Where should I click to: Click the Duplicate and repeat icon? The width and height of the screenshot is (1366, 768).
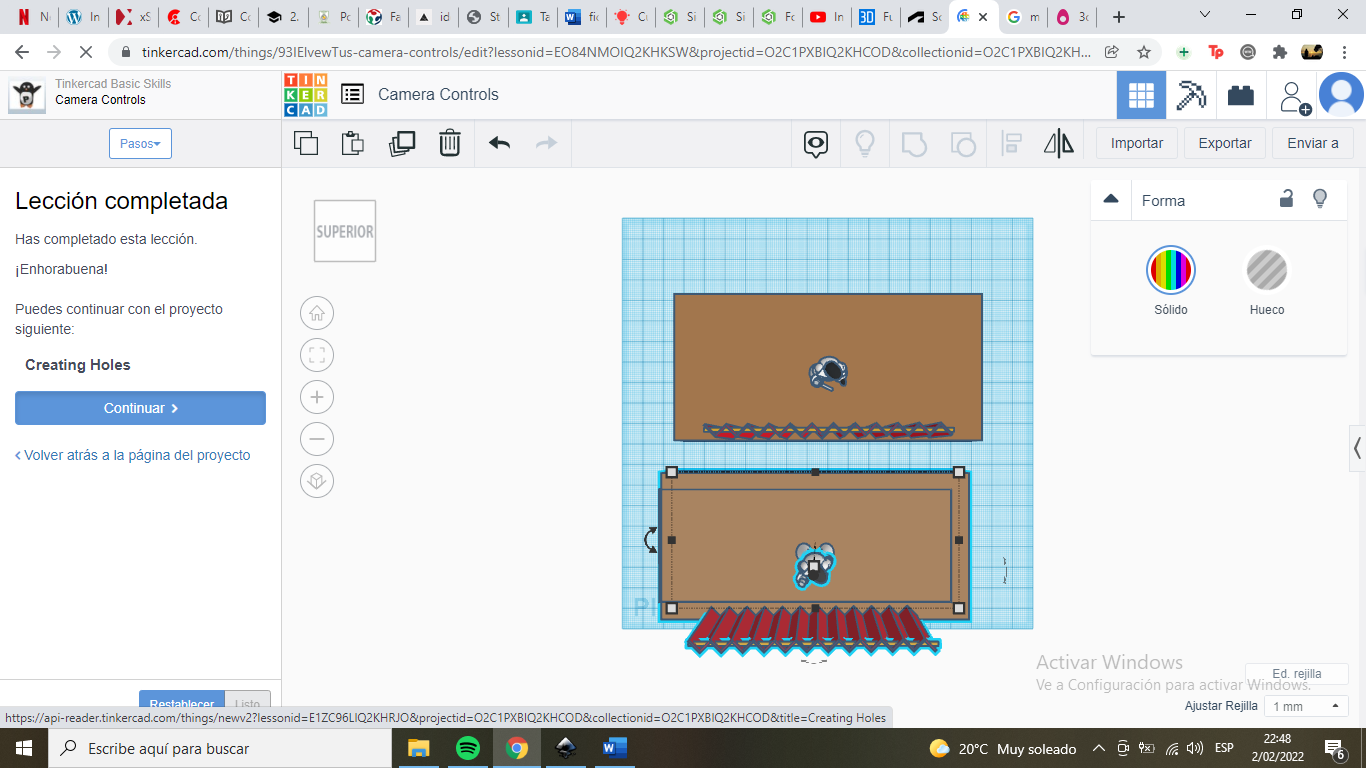(x=401, y=143)
